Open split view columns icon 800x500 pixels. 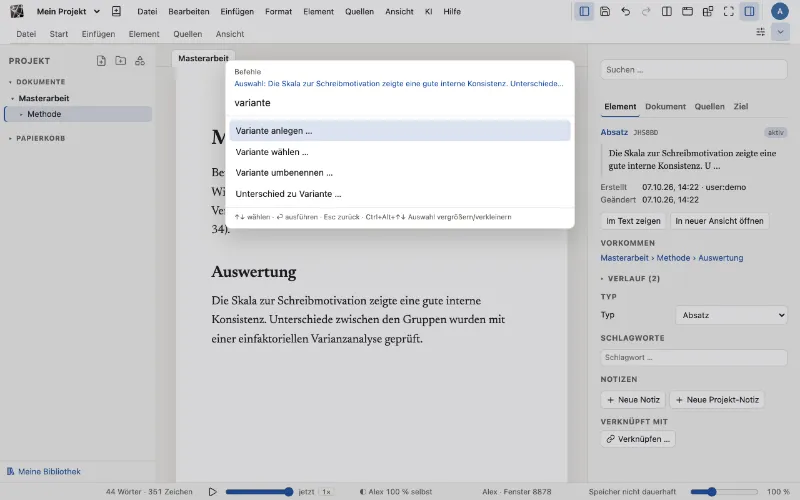click(x=666, y=11)
